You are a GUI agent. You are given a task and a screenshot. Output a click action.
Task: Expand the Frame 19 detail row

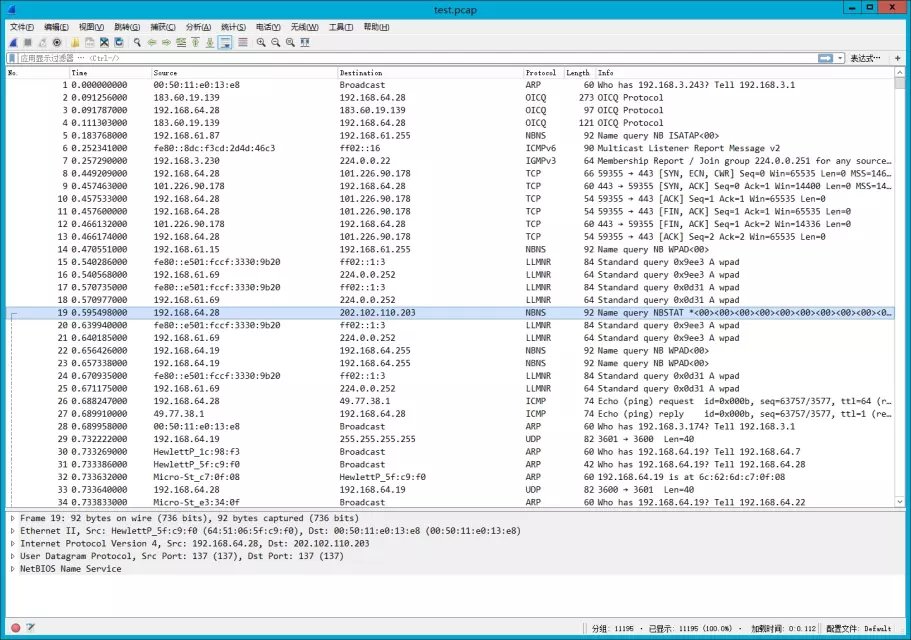(x=13, y=518)
